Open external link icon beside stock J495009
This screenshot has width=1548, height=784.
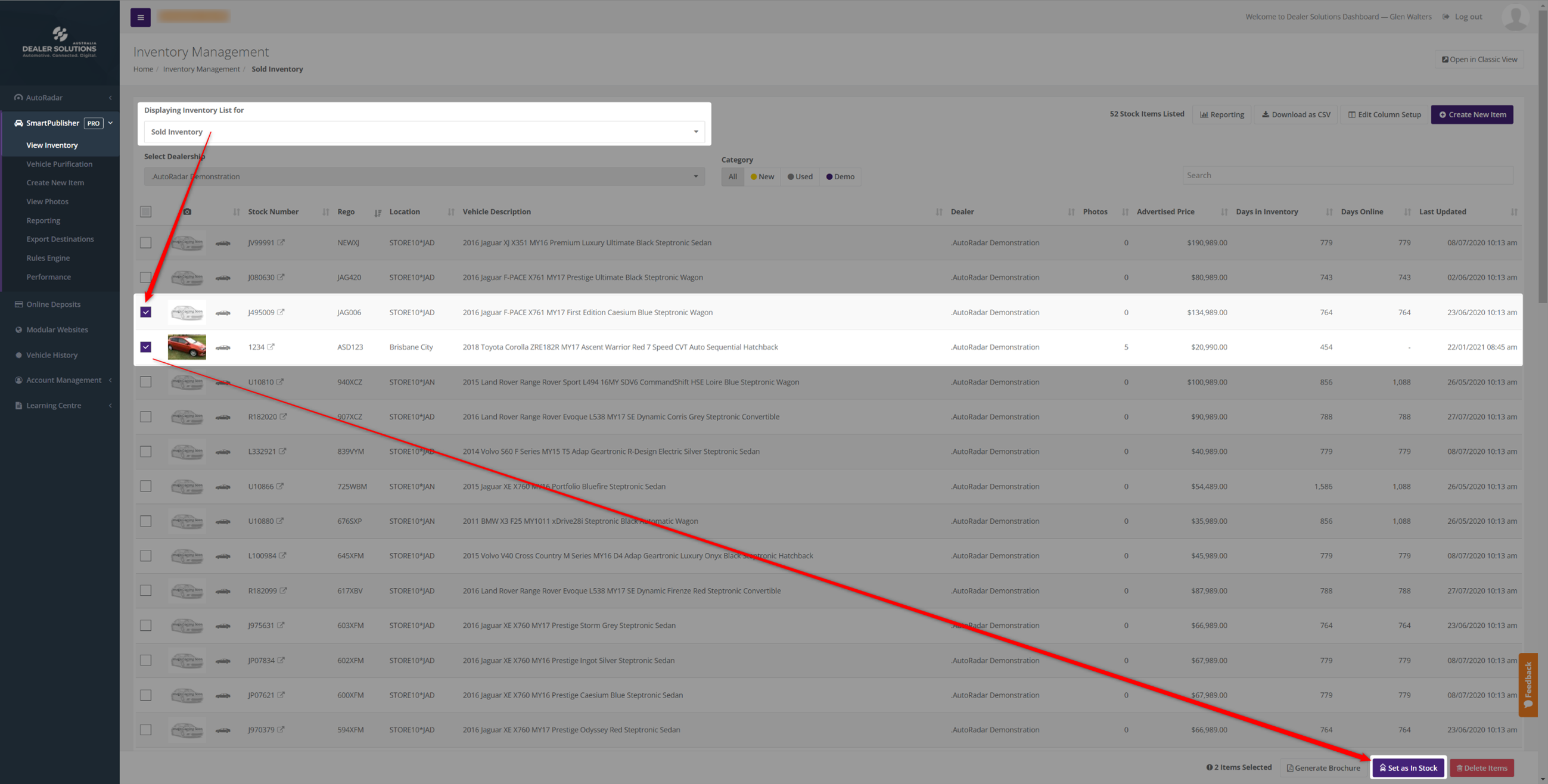pos(281,312)
